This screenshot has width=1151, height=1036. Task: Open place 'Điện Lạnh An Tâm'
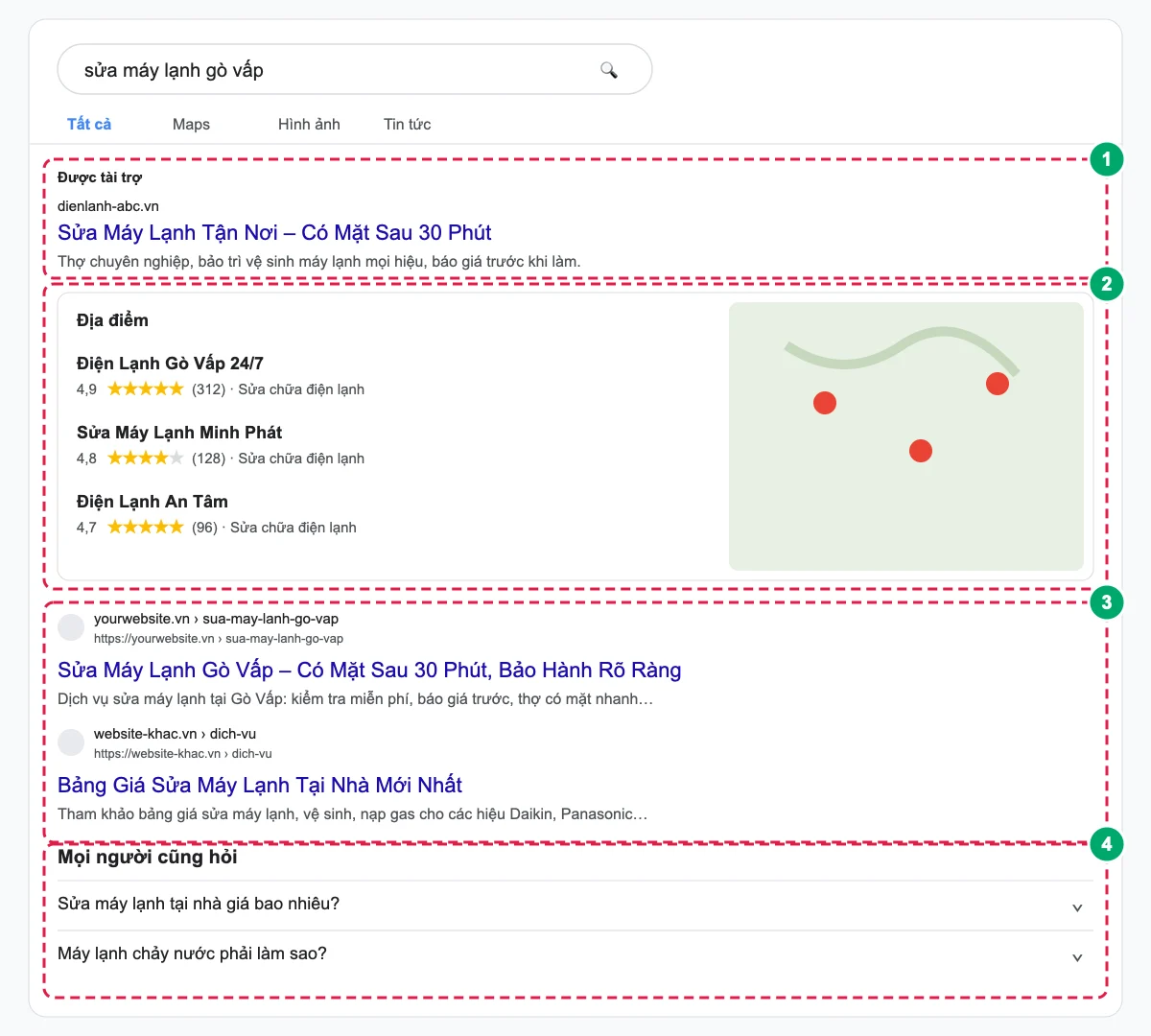click(153, 501)
